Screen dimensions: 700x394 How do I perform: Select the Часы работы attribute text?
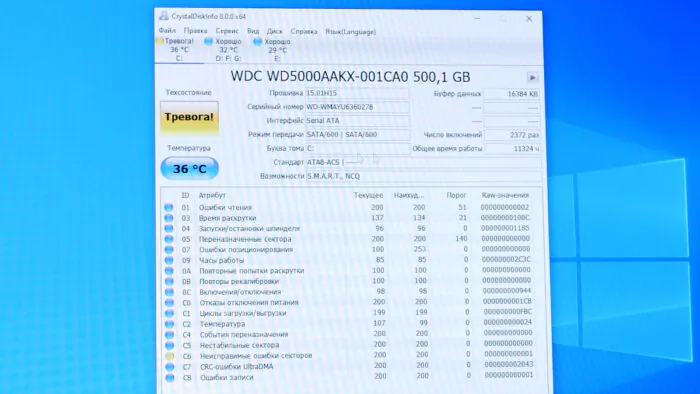221,260
